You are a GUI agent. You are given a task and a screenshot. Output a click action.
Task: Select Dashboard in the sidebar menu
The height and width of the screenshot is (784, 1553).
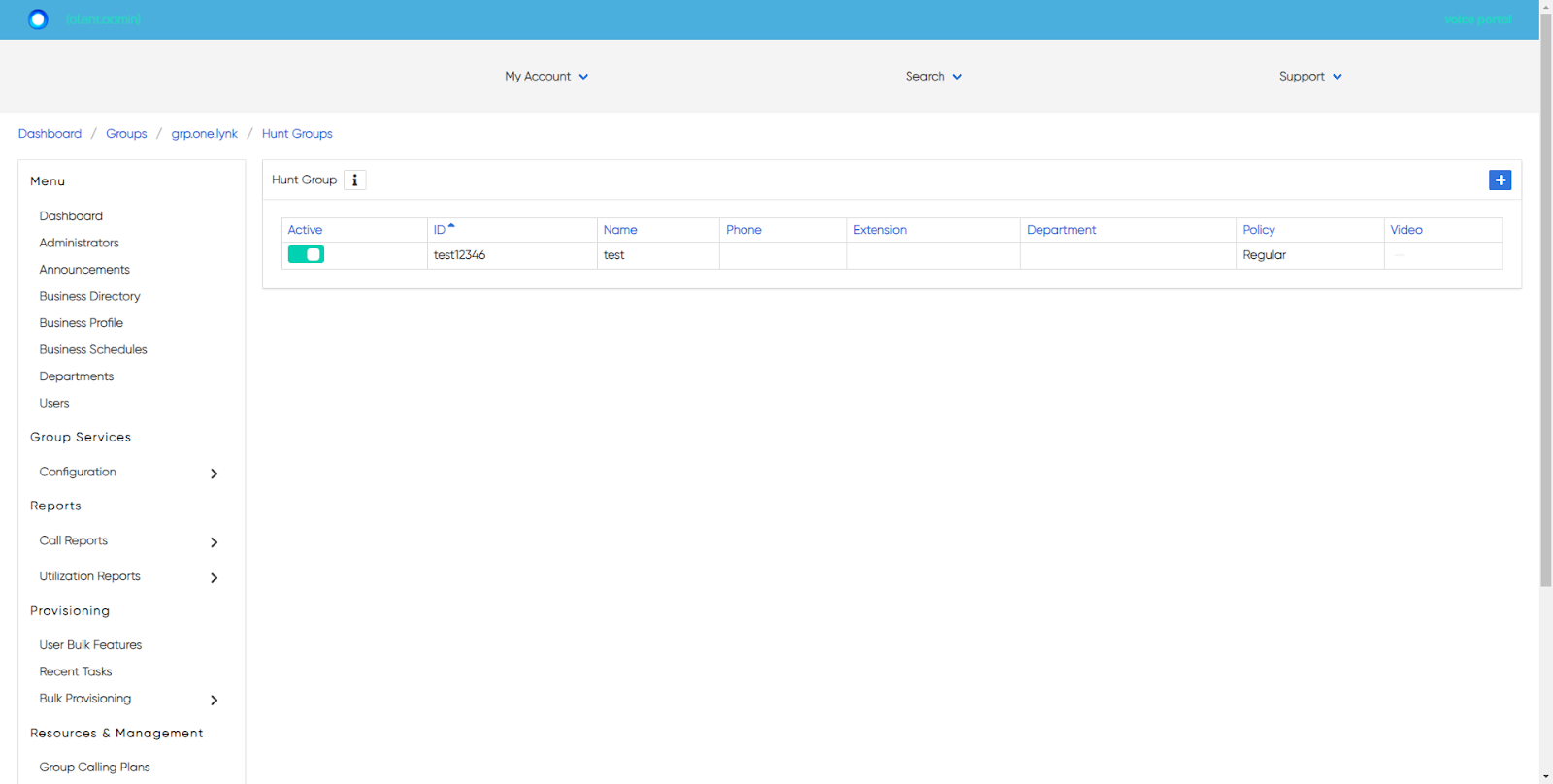71,216
